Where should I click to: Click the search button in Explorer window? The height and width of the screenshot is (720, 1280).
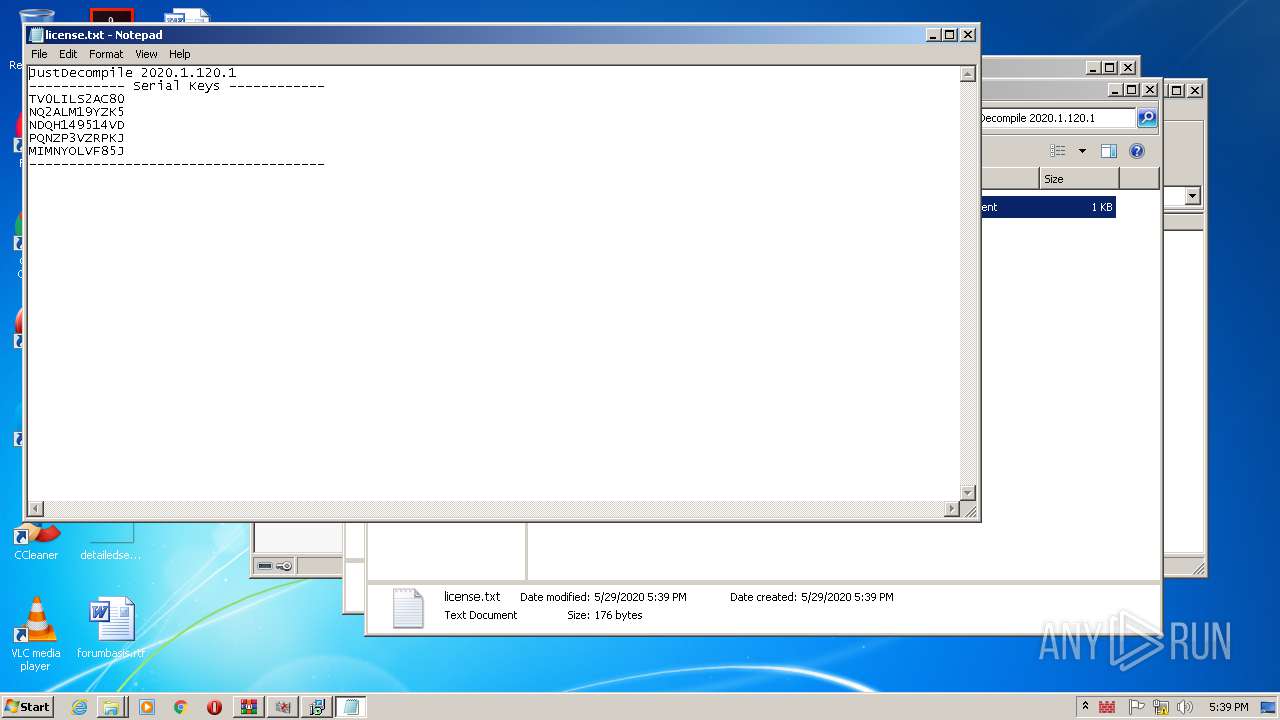pos(1147,118)
